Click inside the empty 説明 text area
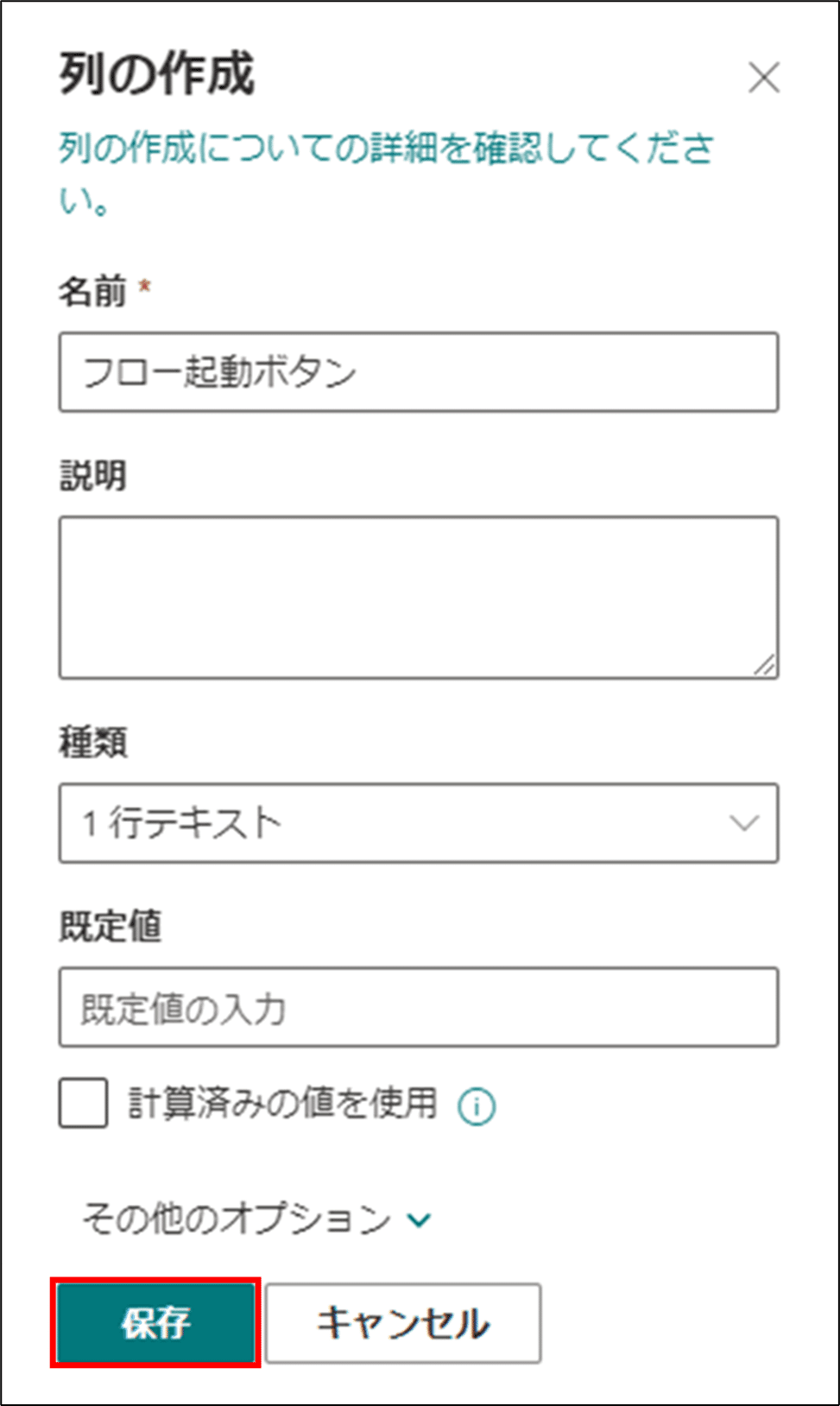Image resolution: width=840 pixels, height=1406 pixels. tap(419, 598)
